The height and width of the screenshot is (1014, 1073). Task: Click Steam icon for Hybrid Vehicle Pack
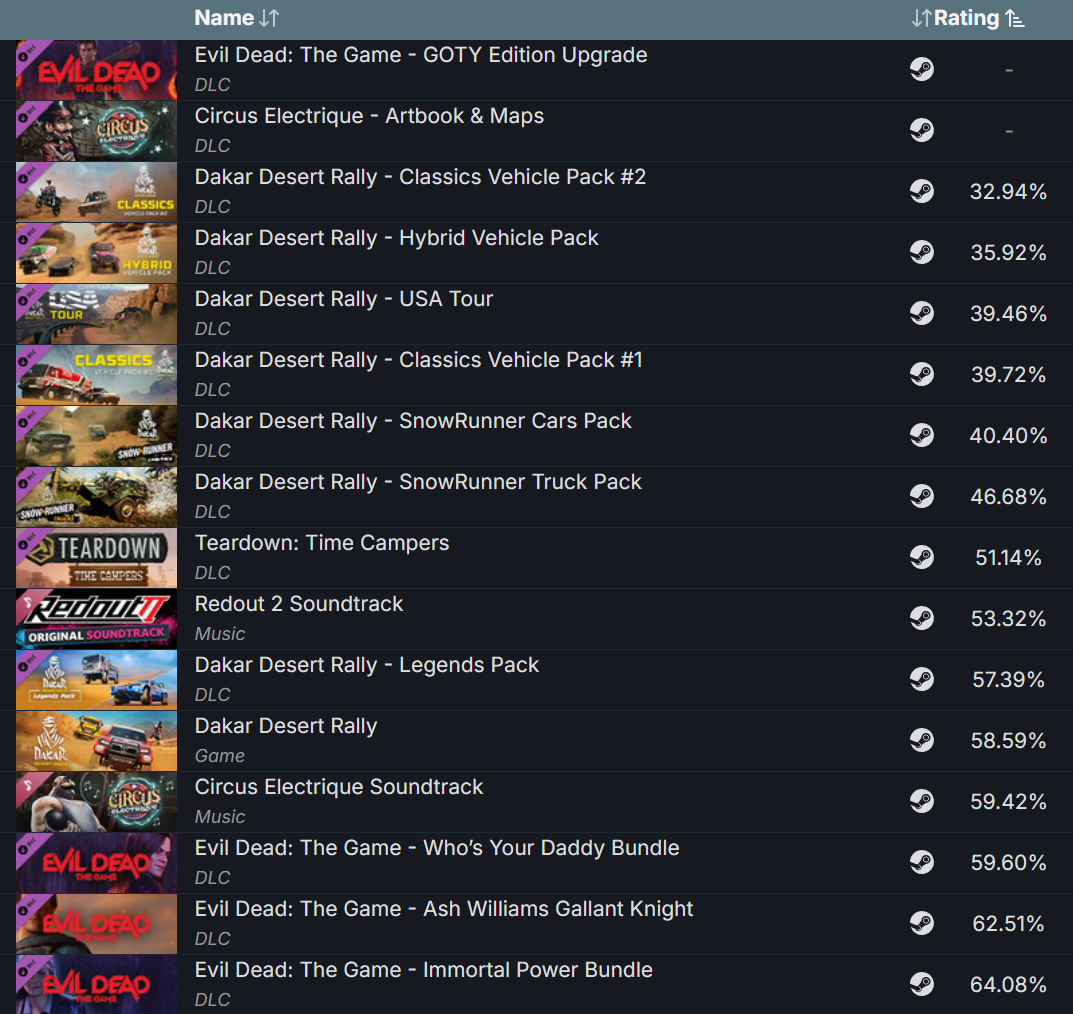pos(922,252)
